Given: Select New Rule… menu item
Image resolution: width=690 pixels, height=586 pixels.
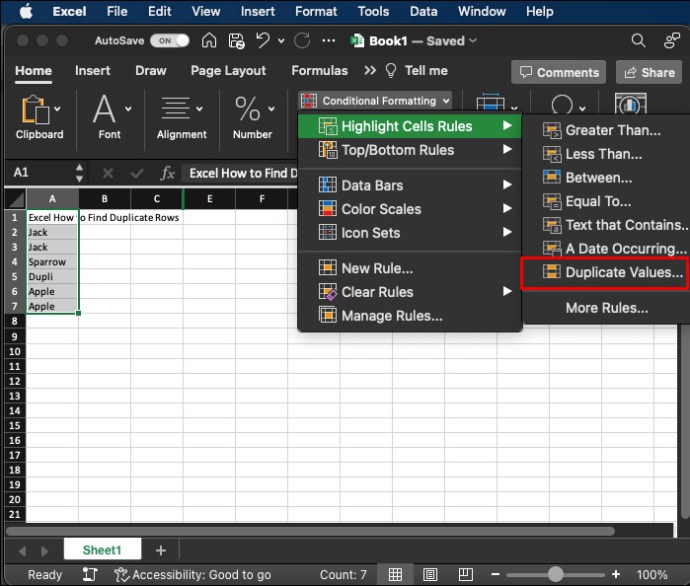Looking at the screenshot, I should tap(410, 268).
